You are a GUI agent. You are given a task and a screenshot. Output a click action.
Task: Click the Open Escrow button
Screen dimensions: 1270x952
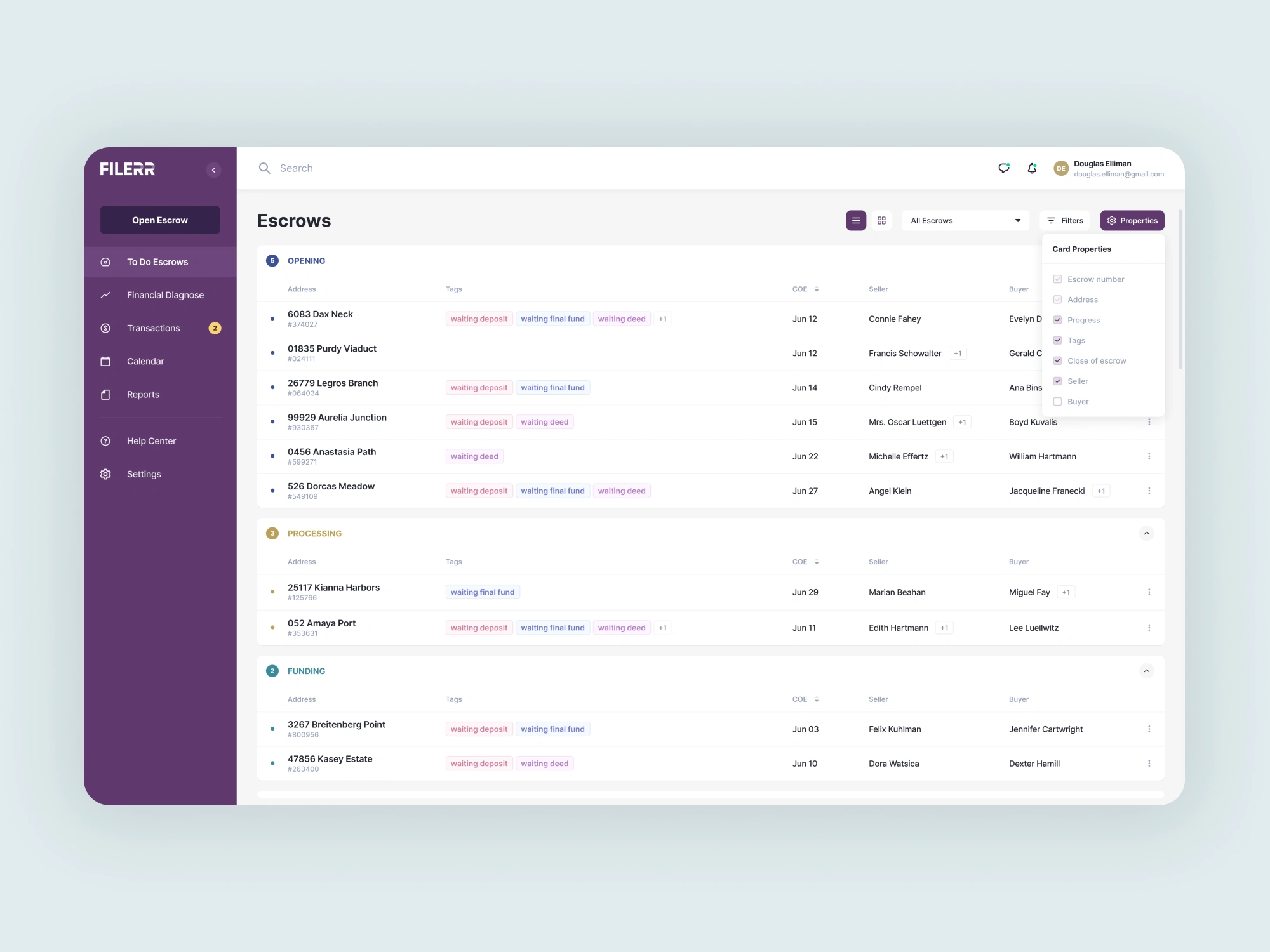point(160,220)
